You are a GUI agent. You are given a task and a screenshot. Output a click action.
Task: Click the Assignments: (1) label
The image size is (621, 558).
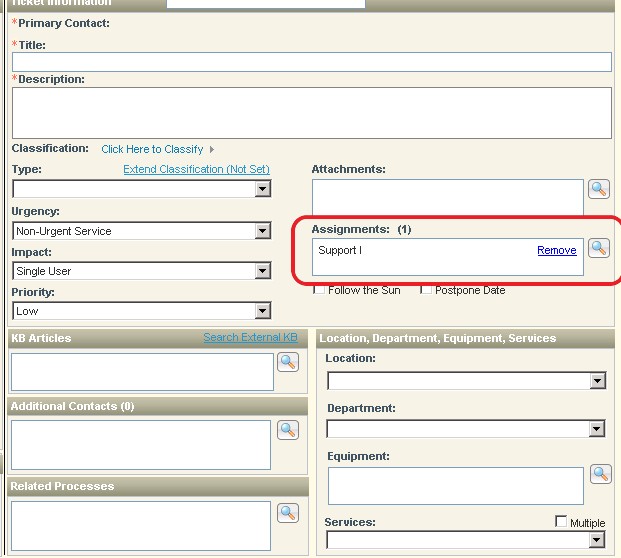point(361,229)
